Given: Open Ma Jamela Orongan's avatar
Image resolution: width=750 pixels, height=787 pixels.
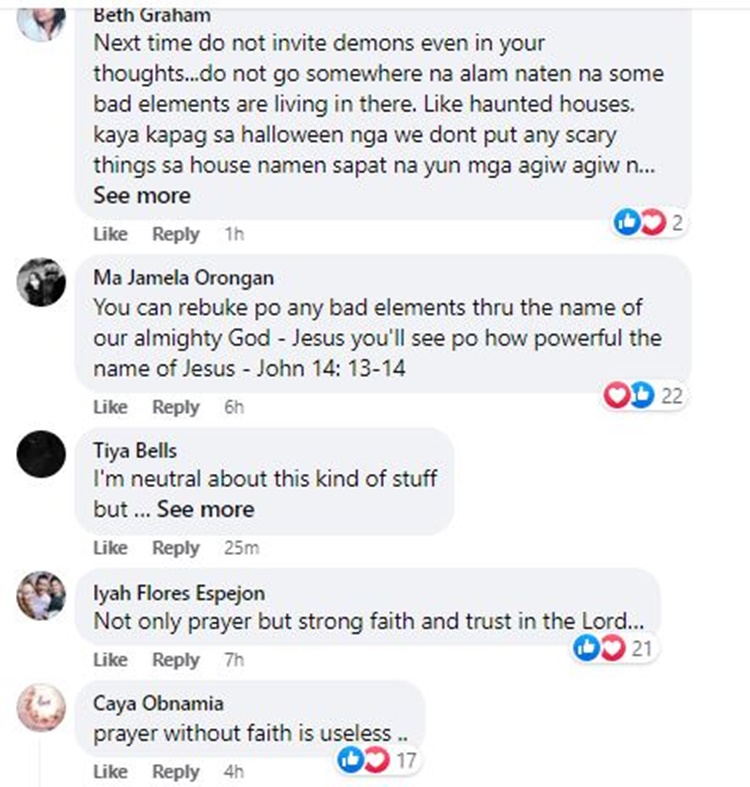Looking at the screenshot, I should pyautogui.click(x=41, y=282).
